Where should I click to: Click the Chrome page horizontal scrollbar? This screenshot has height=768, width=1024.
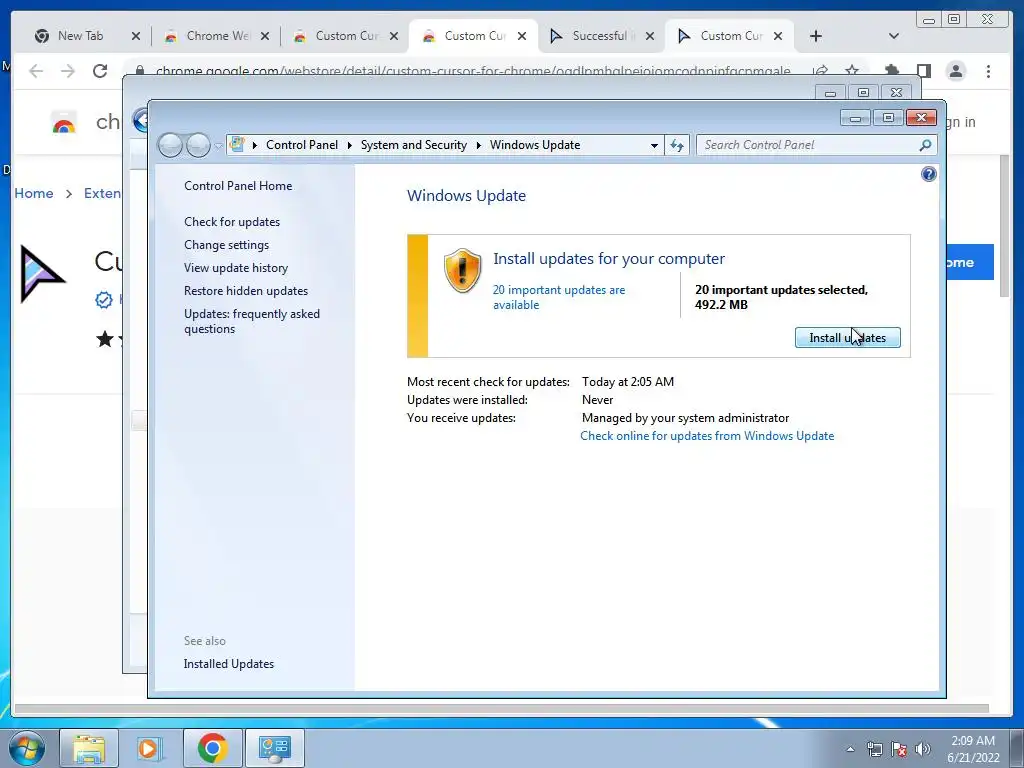pyautogui.click(x=502, y=708)
